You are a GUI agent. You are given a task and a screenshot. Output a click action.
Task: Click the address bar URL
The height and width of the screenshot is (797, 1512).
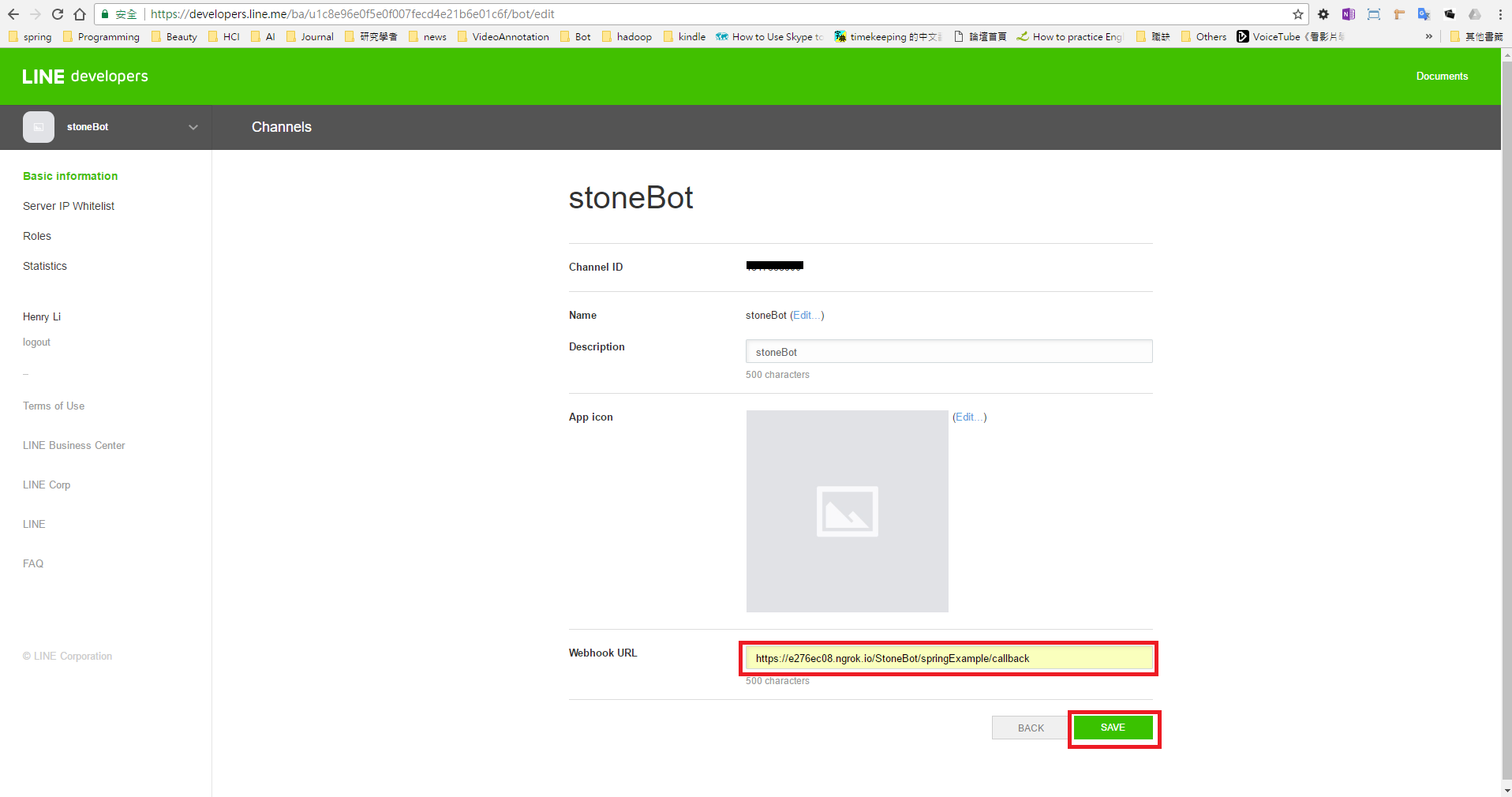[x=352, y=14]
